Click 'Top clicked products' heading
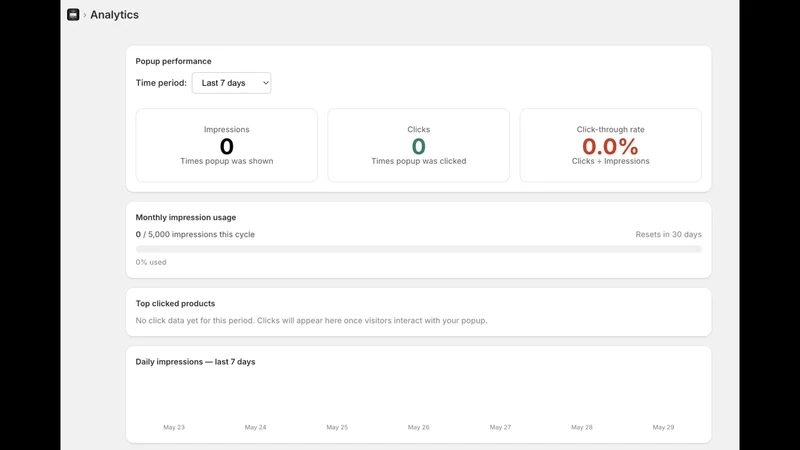Viewport: 800px width, 450px height. pyautogui.click(x=175, y=304)
